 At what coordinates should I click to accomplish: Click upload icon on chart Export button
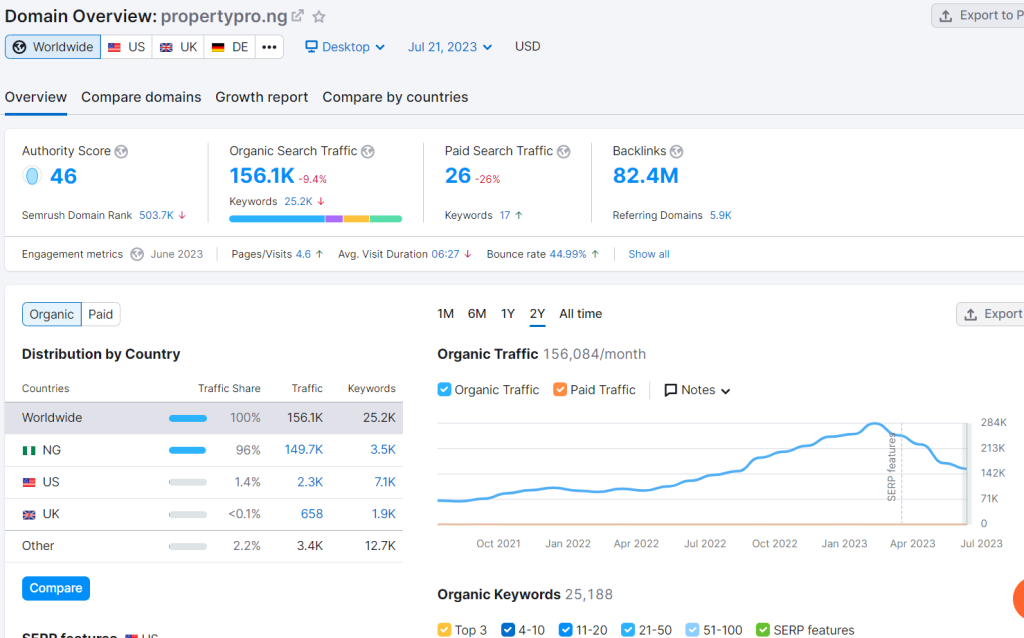point(971,314)
